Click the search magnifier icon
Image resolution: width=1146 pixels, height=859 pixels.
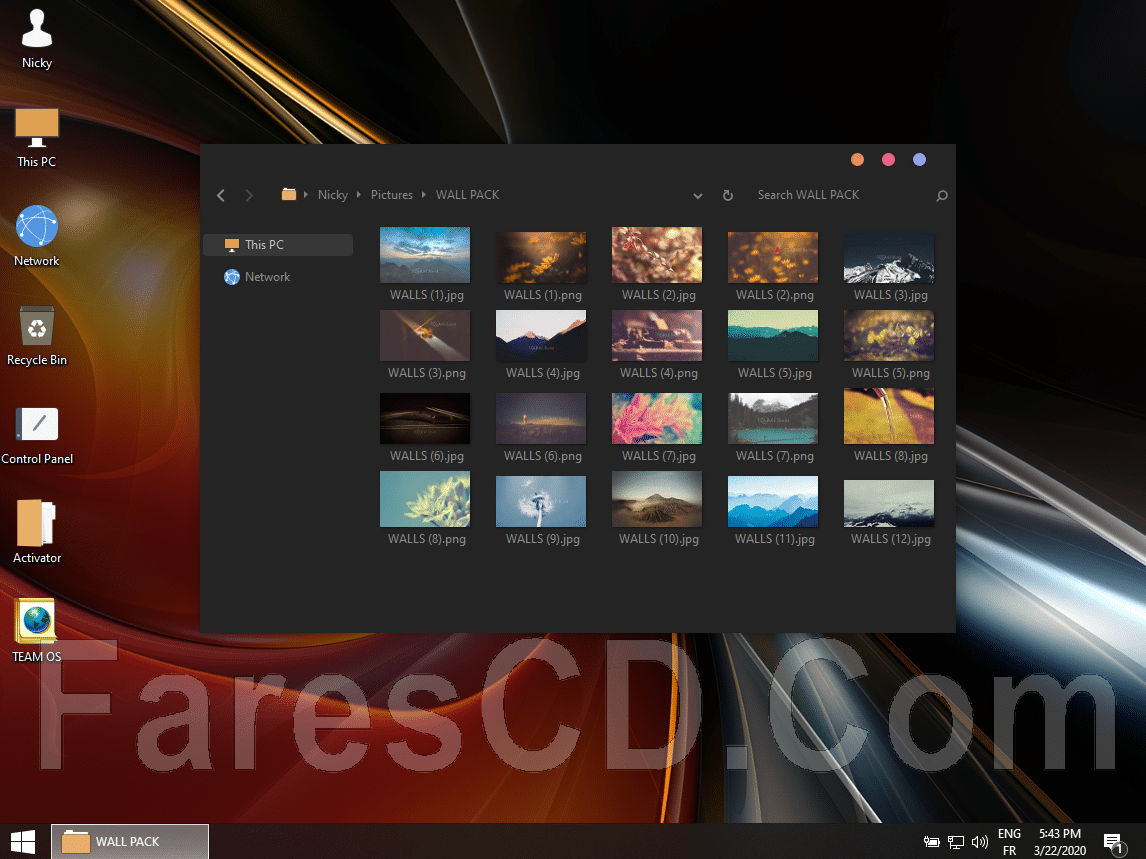pyautogui.click(x=941, y=195)
